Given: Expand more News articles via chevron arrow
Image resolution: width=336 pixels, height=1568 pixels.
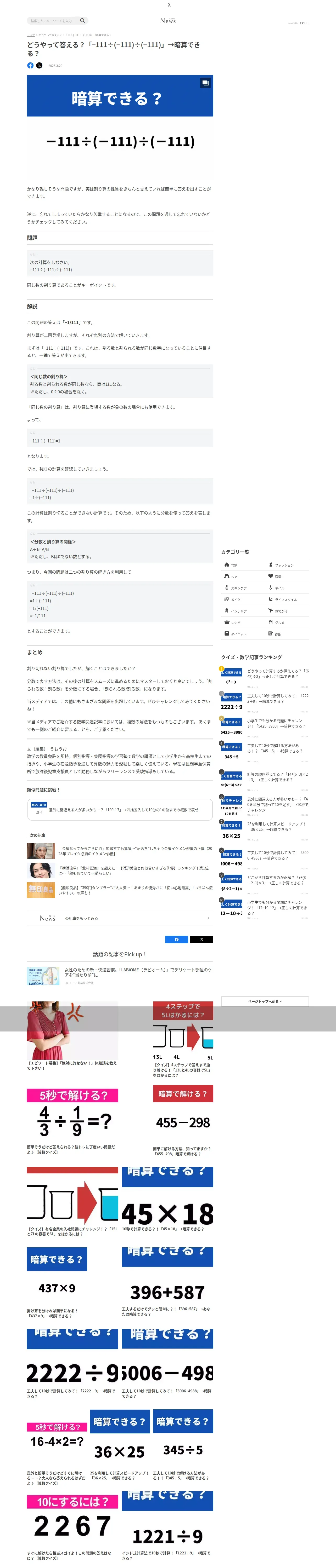Looking at the screenshot, I should click(208, 918).
